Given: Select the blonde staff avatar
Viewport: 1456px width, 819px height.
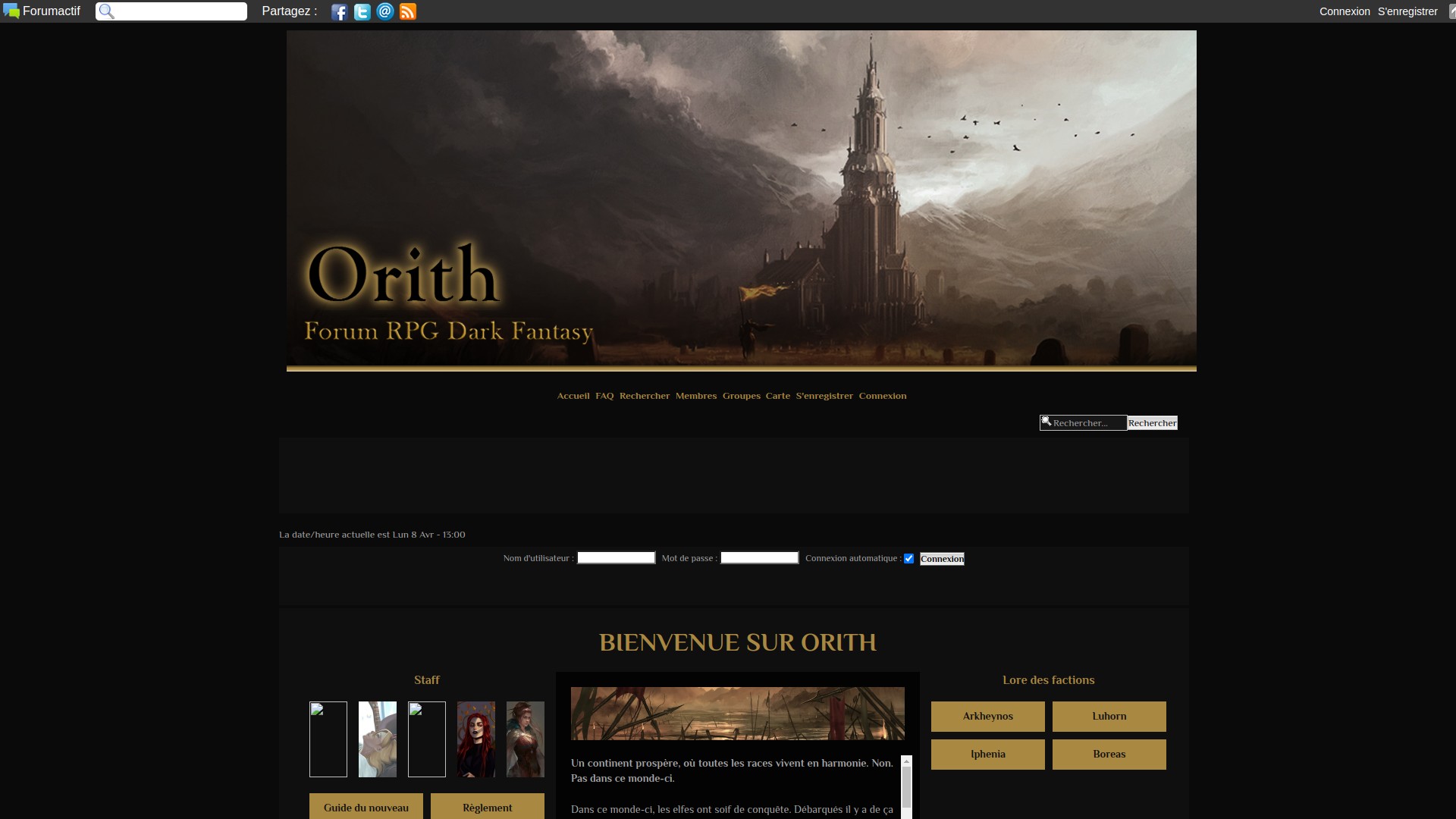Looking at the screenshot, I should [378, 739].
